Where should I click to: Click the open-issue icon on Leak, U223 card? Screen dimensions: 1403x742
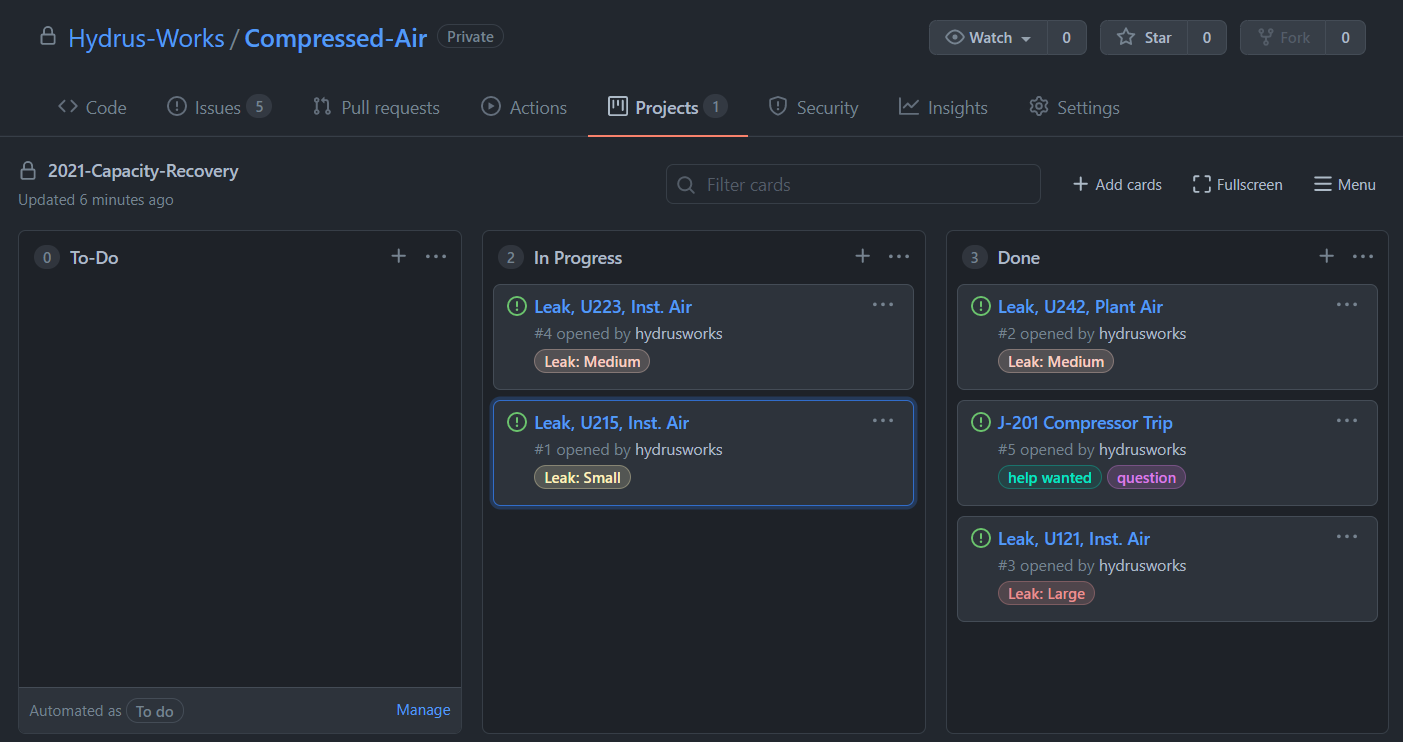(517, 306)
